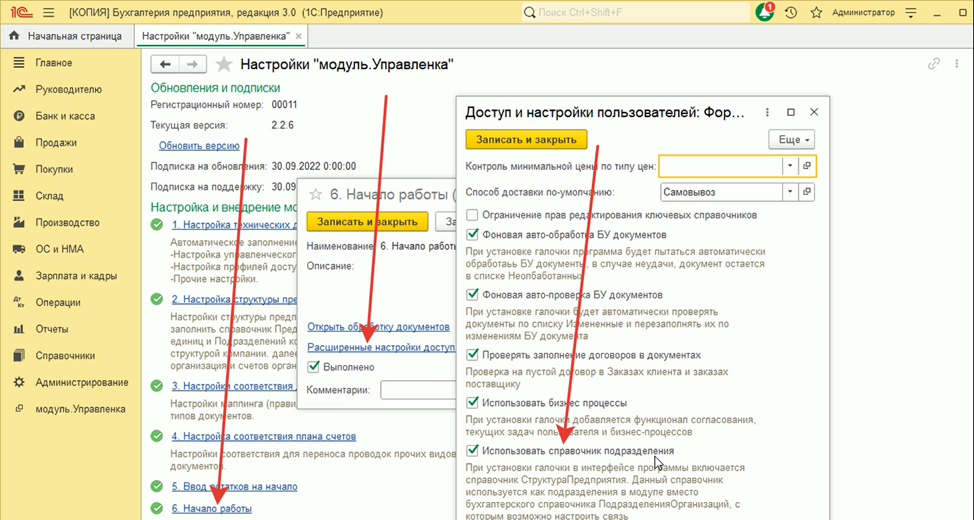Click 'Записать и закрыть' in '6. Начало работы' form
This screenshot has width=974, height=520.
pos(367,222)
